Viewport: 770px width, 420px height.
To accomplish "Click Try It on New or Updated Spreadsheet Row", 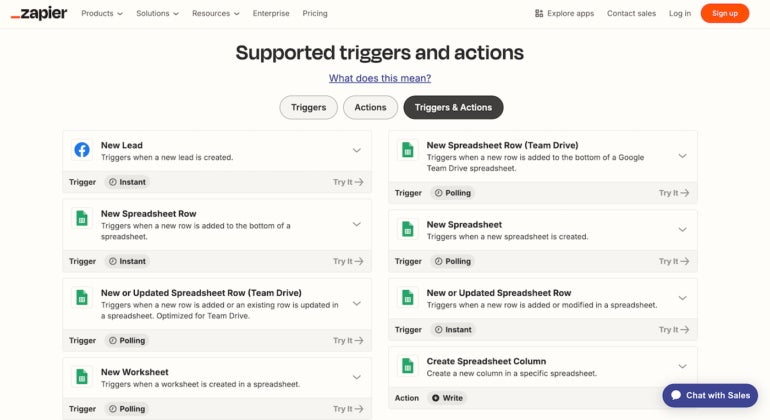I will [x=674, y=330].
